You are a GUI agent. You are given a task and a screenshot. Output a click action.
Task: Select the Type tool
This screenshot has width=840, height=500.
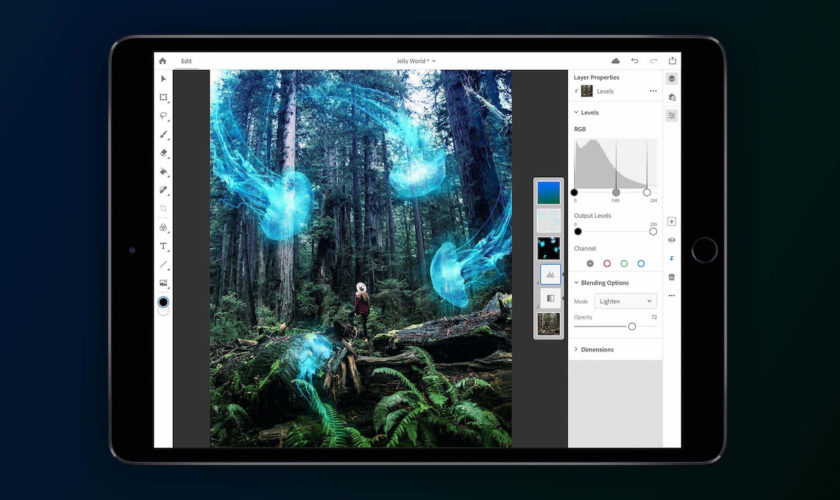click(x=164, y=246)
